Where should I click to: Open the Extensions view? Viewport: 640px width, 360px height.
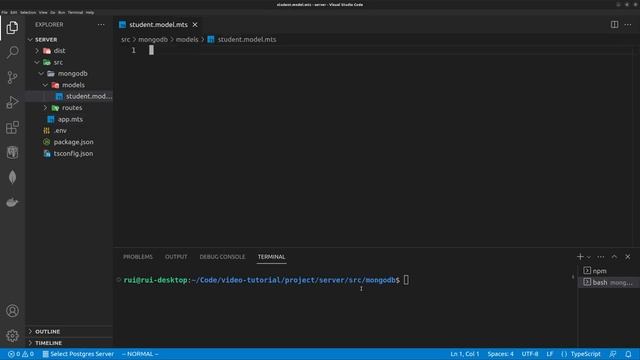(12, 127)
